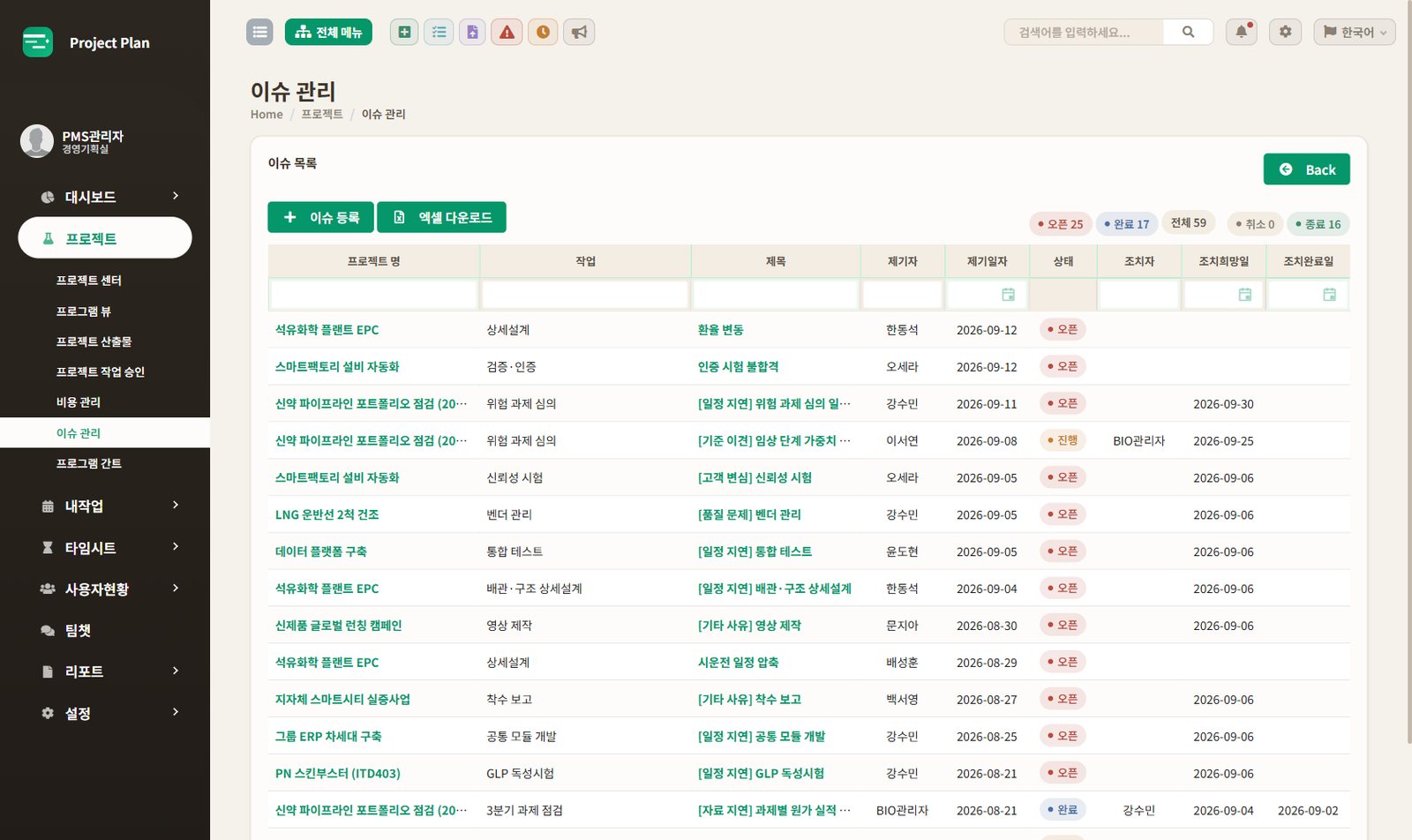
Task: Open the LNG 운반선 2척 건조 project link
Action: 327,514
